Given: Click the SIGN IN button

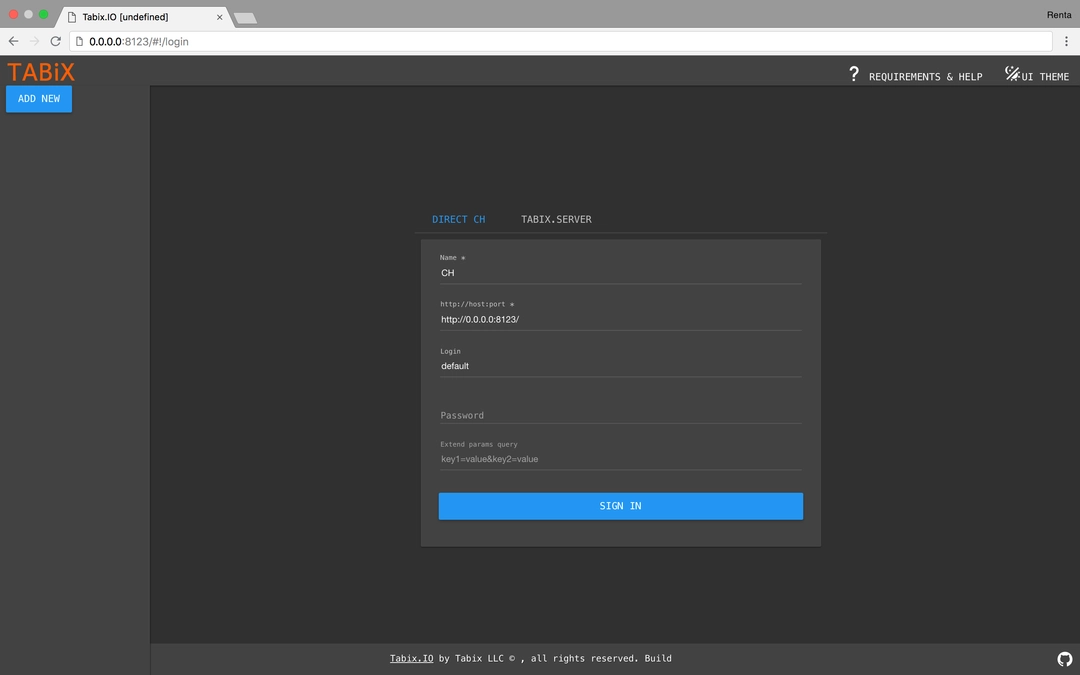Looking at the screenshot, I should pos(621,506).
